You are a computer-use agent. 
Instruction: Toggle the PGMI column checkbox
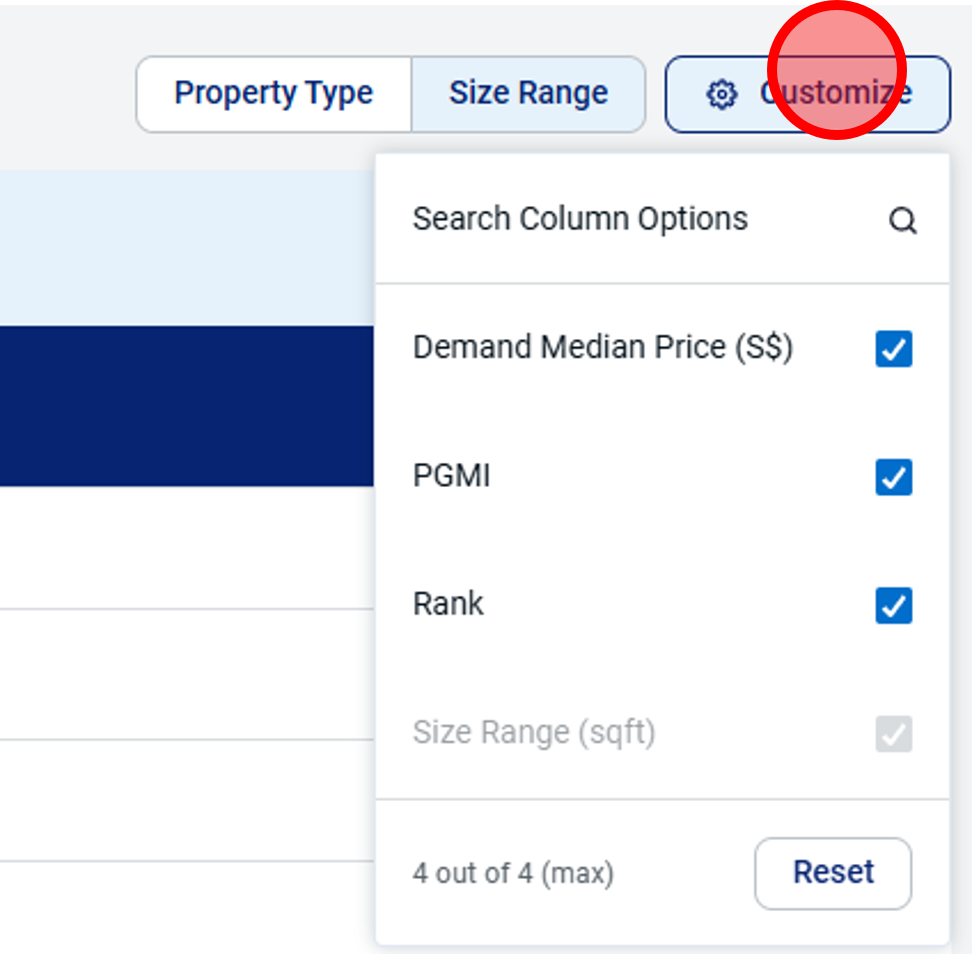(x=893, y=477)
